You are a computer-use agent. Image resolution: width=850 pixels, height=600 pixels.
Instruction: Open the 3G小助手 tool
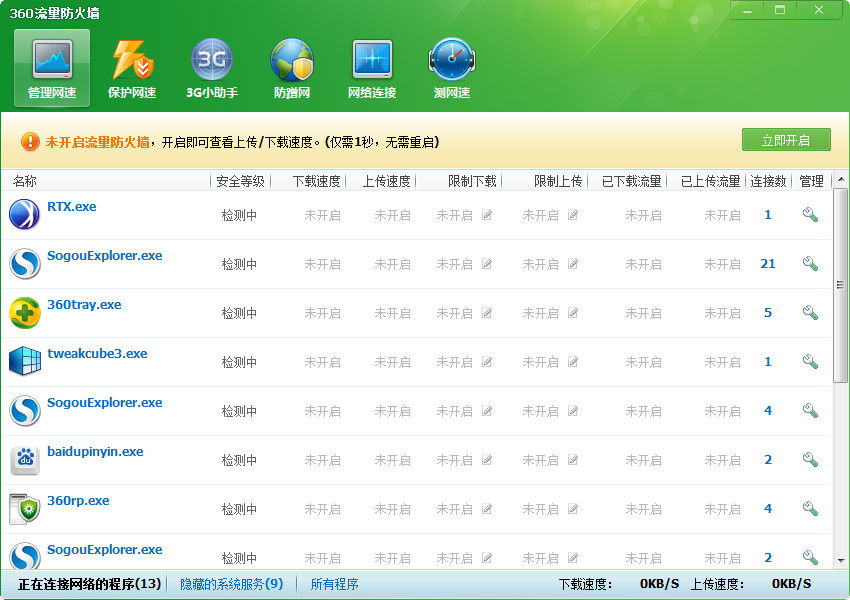tap(212, 68)
